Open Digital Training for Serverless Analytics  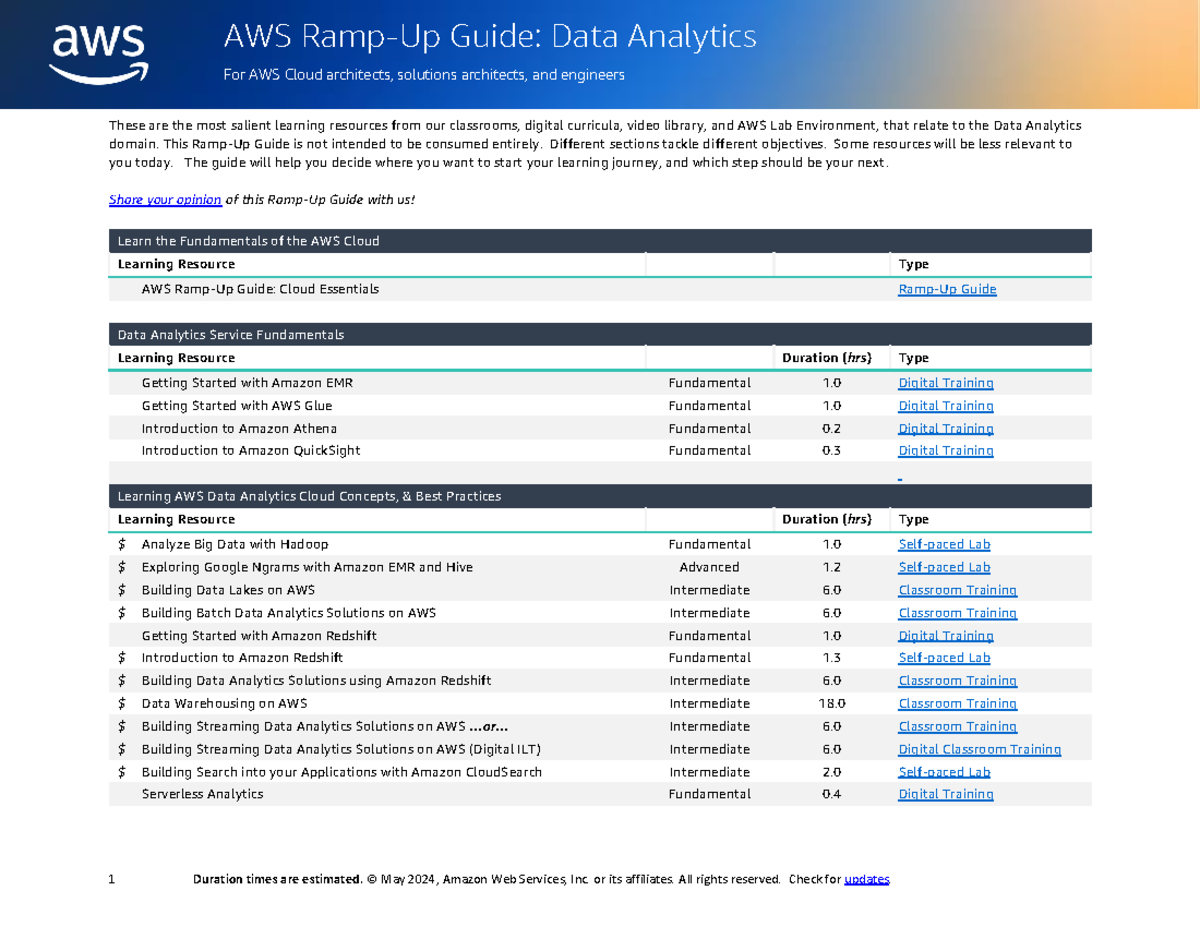click(945, 793)
